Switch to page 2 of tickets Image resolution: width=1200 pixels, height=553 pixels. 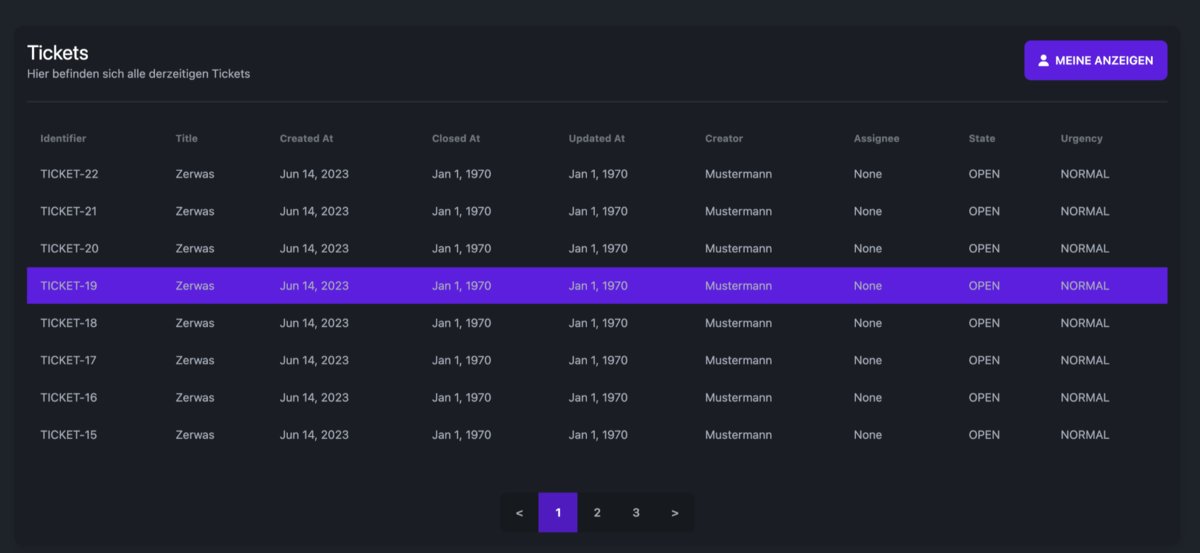click(597, 513)
